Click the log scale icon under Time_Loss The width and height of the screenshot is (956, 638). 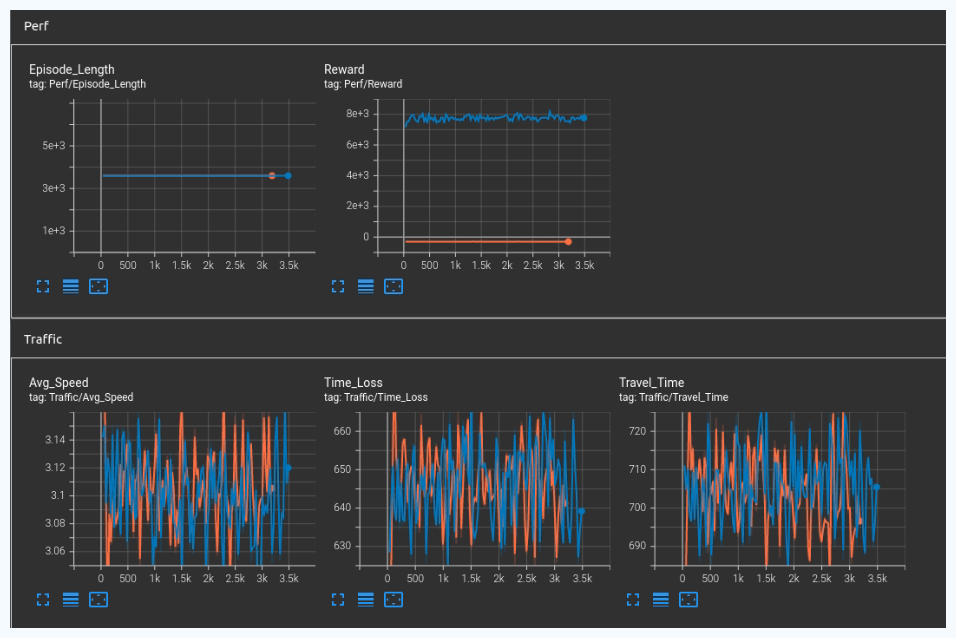click(365, 599)
